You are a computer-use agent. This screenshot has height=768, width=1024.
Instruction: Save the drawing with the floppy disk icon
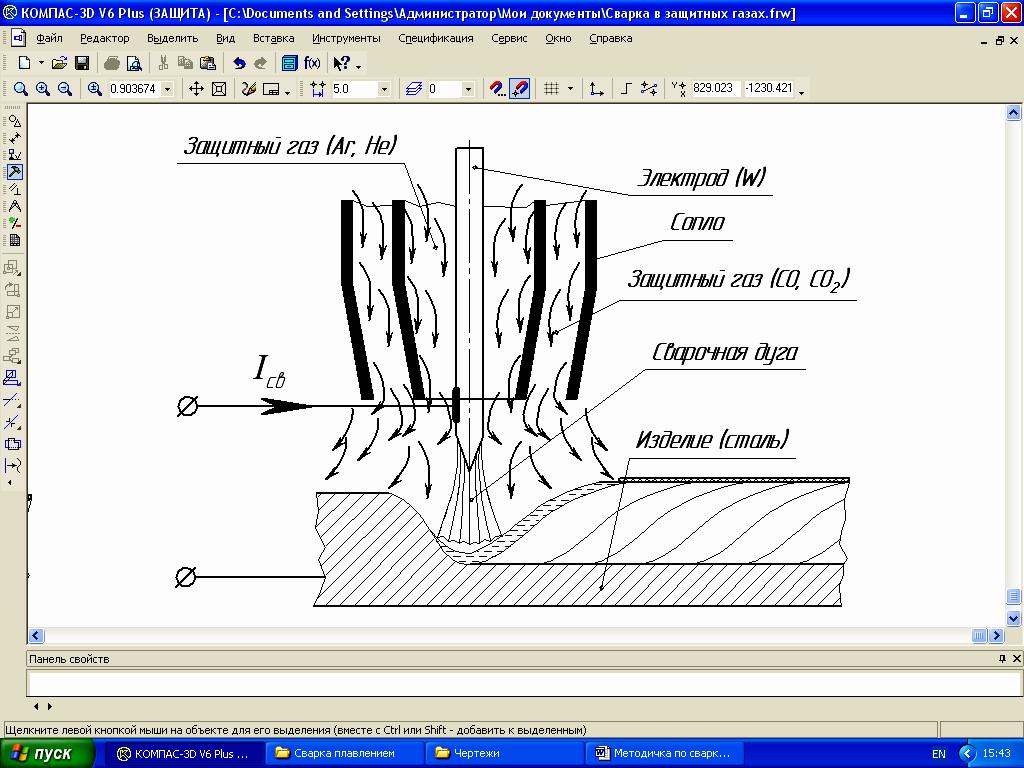click(x=82, y=63)
